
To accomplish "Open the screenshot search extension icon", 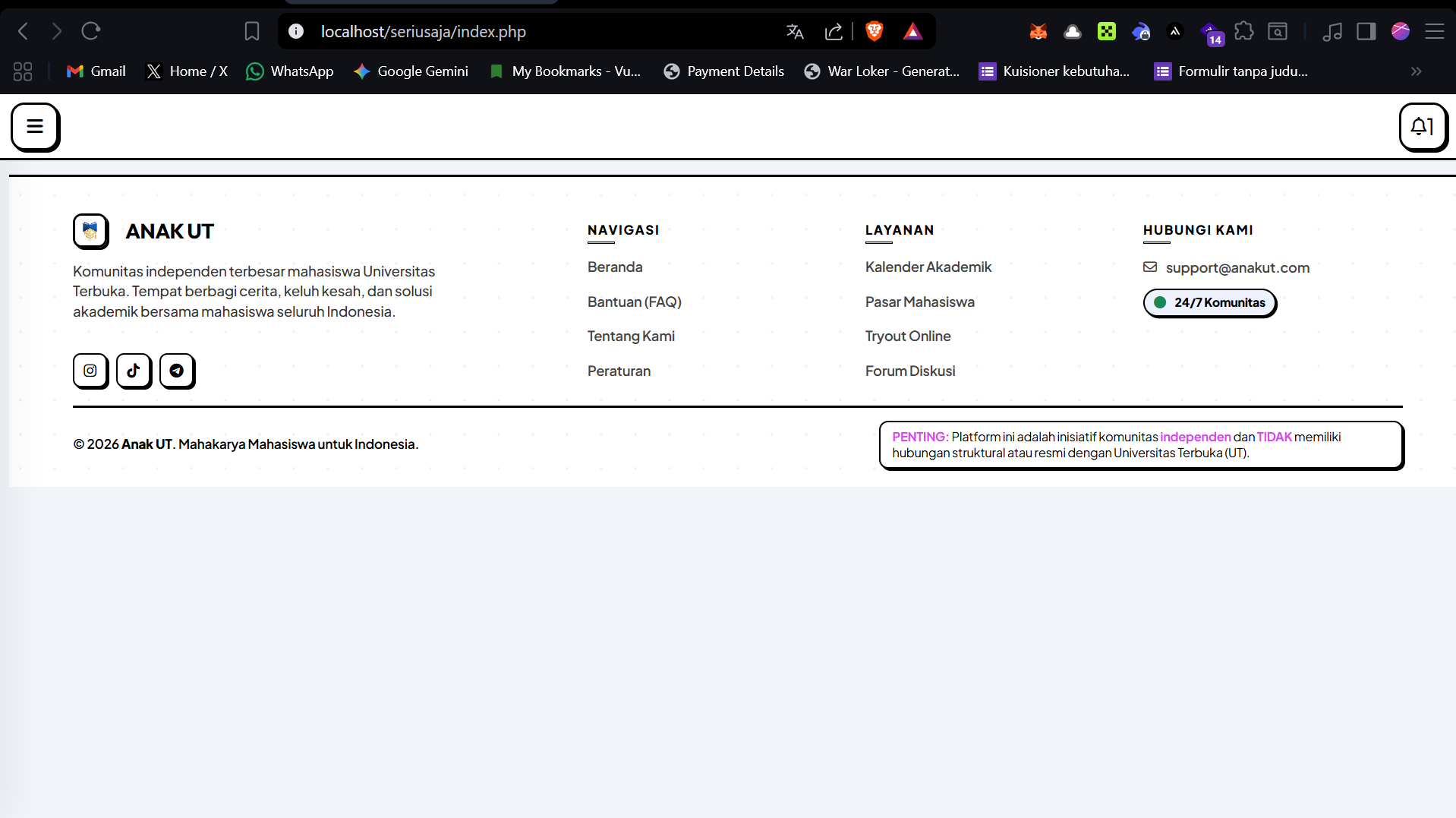I will tap(1278, 31).
